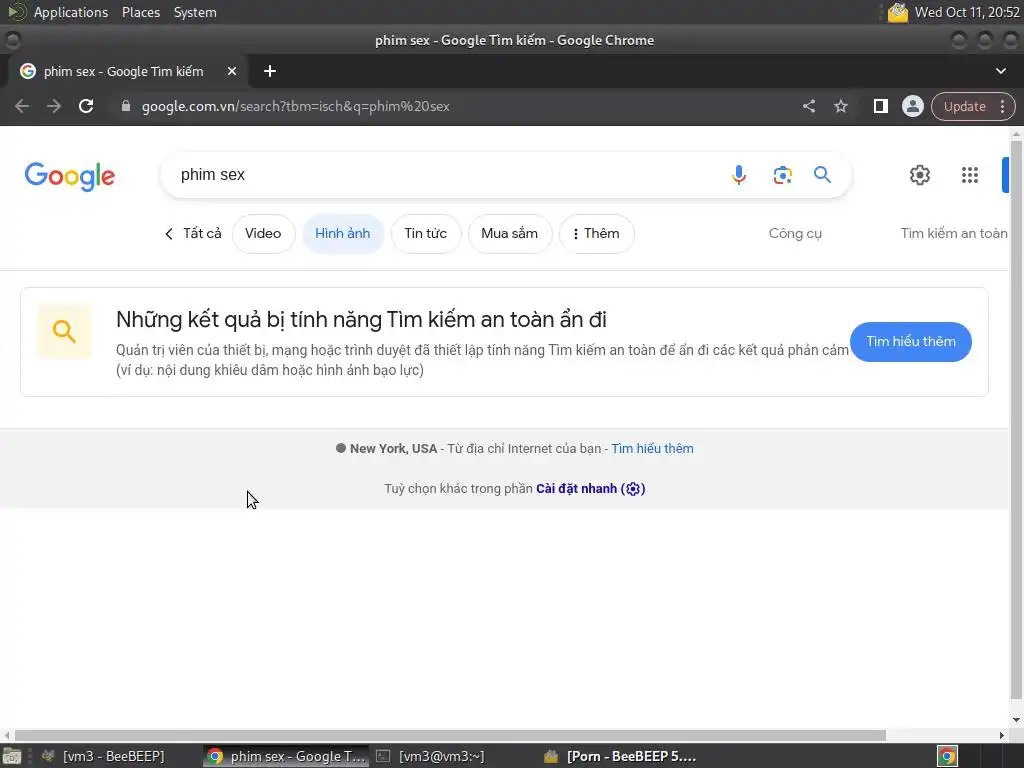
Task: Reload the current page
Action: 86,106
